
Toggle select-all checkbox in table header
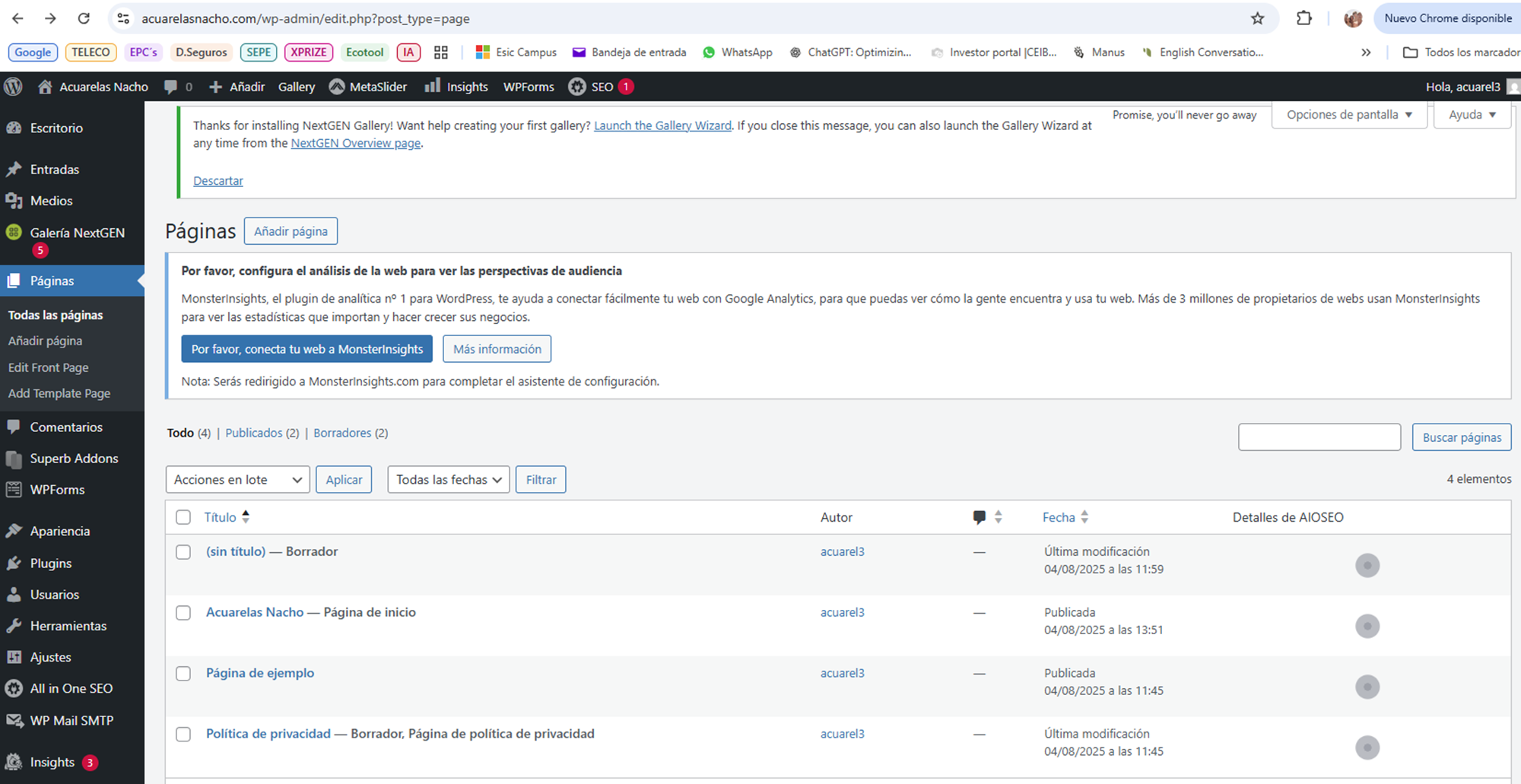[x=183, y=517]
